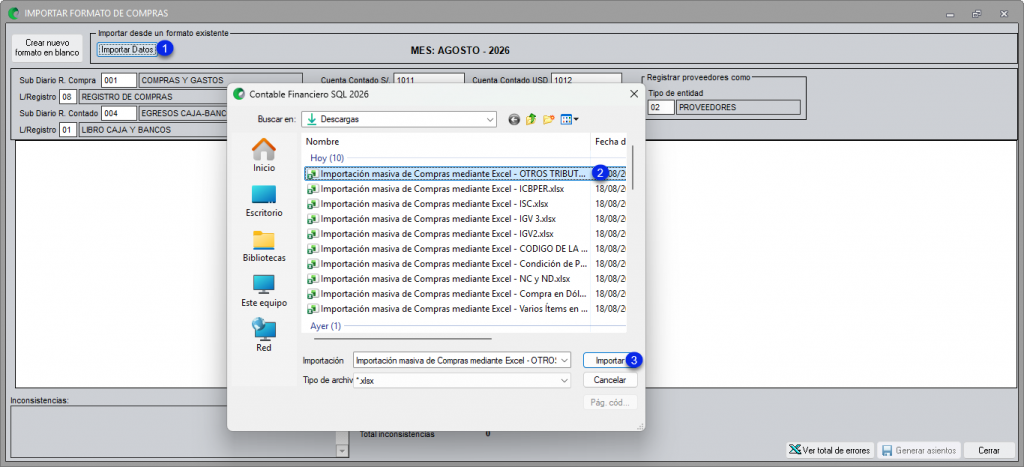Click the vertical scrollbar of the file list
1024x467 pixels.
[x=632, y=168]
